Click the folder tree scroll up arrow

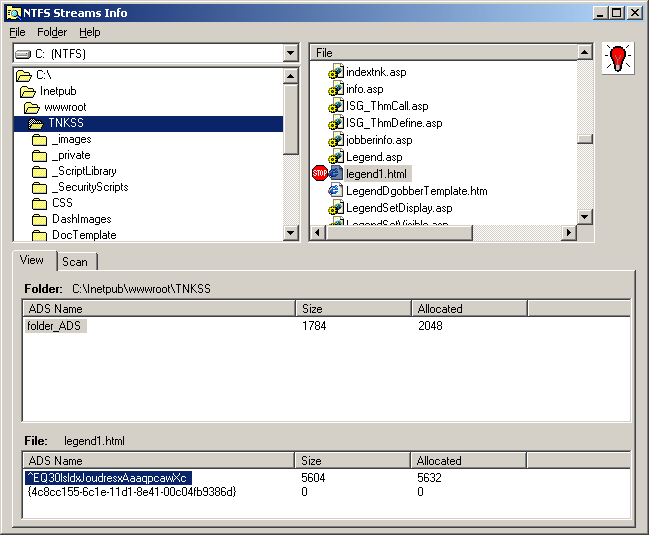[291, 76]
